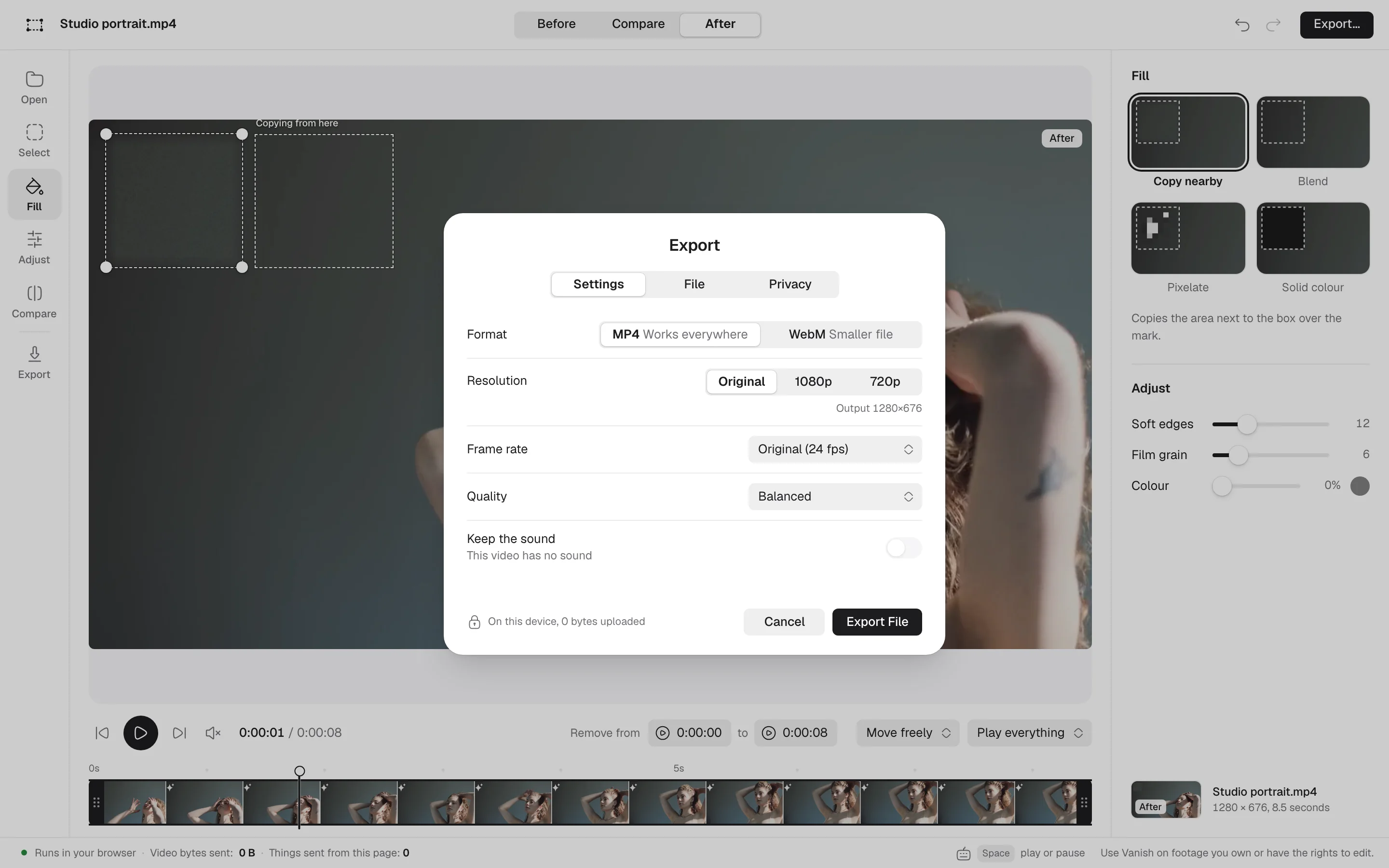
Task: Choose 720p resolution option
Action: point(885,381)
